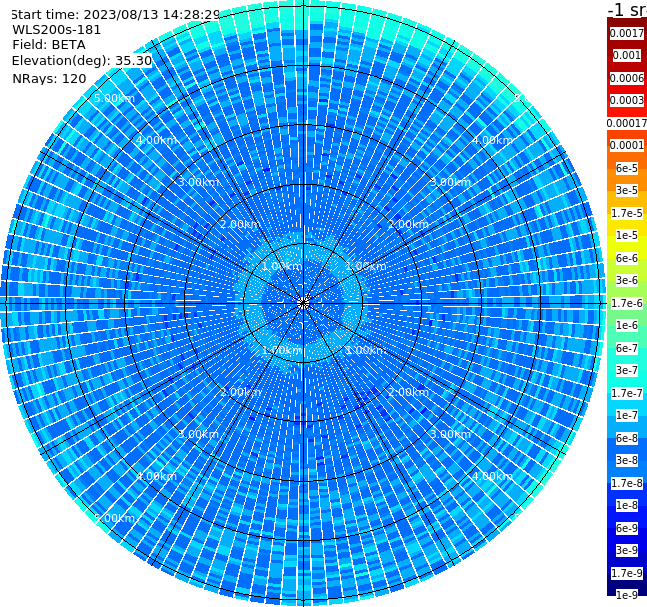Click the NRays: 120 label
Screen dimensions: 647x607
(x=49, y=78)
